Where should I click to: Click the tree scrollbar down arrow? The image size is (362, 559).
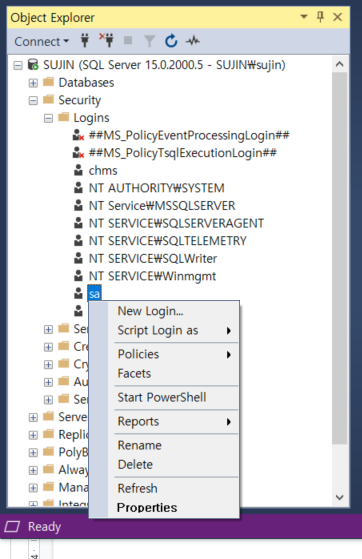click(340, 497)
